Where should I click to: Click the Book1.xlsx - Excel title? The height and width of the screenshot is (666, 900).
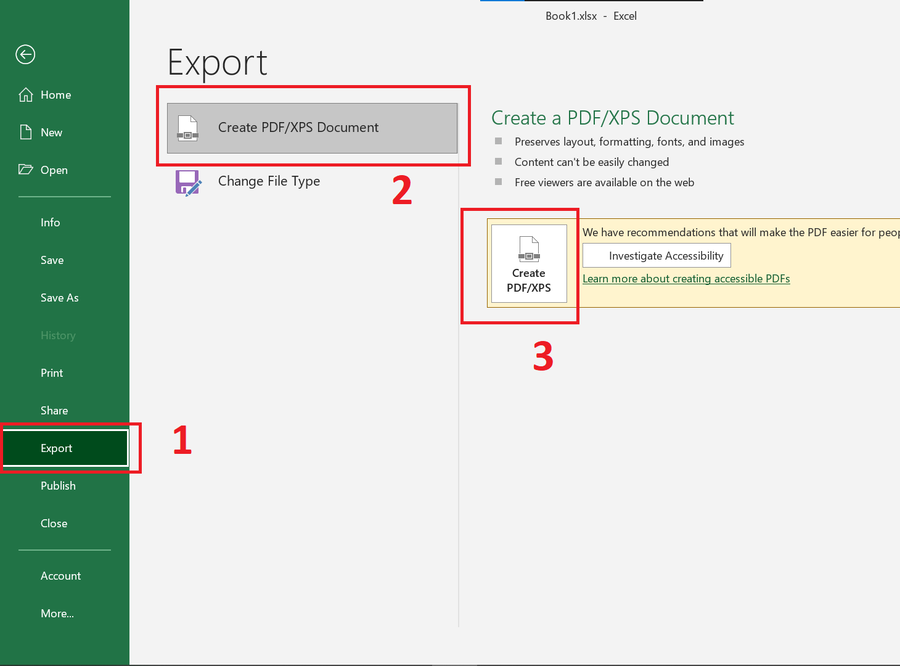[x=591, y=16]
